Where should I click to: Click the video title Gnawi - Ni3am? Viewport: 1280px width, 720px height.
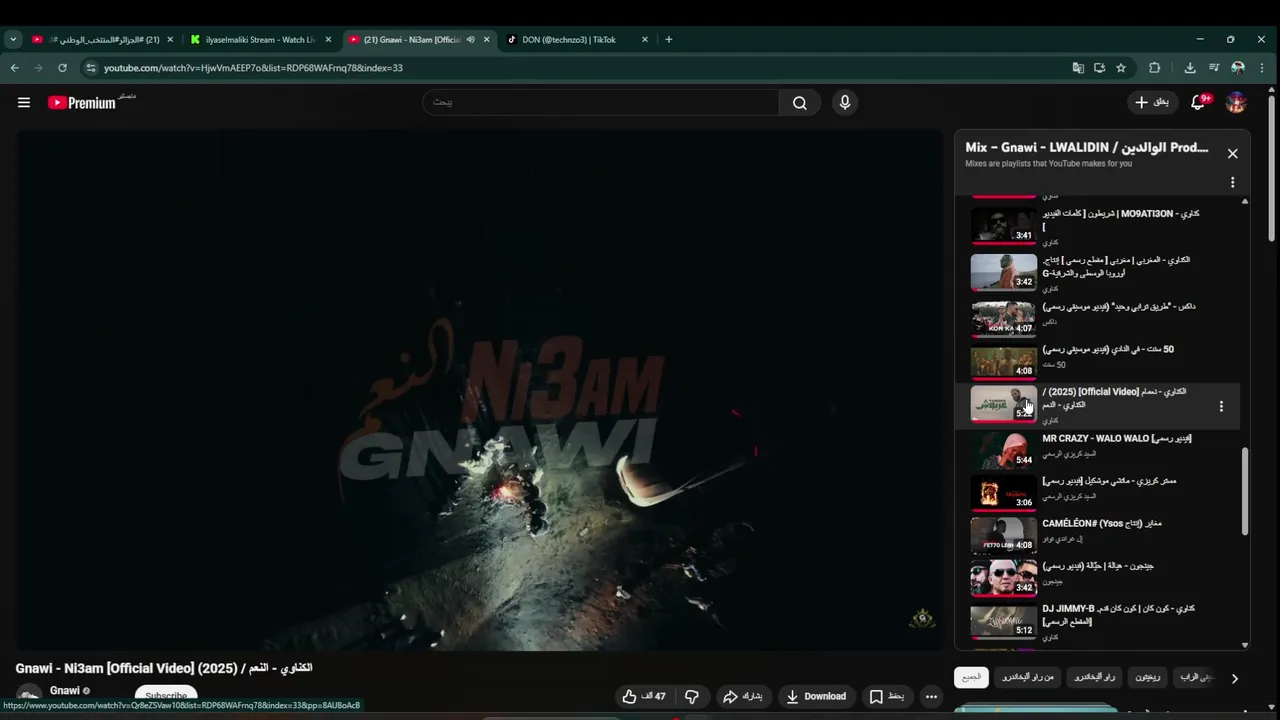(164, 667)
